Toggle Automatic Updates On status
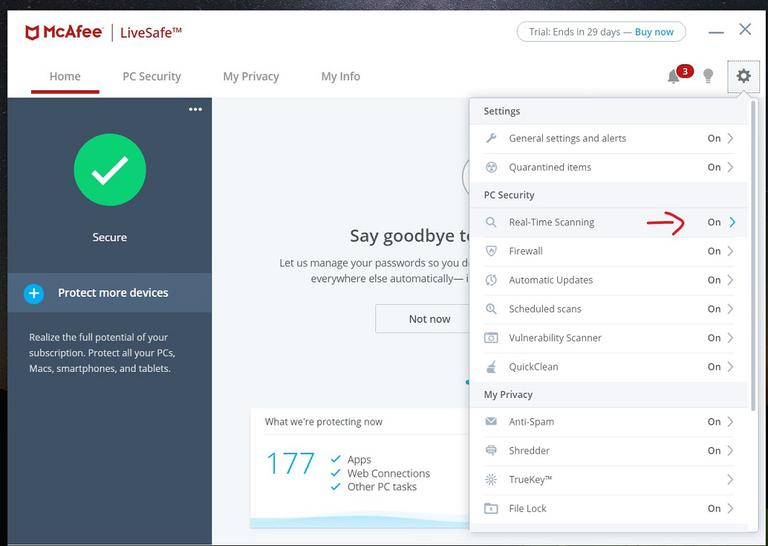Image resolution: width=768 pixels, height=546 pixels. click(714, 280)
